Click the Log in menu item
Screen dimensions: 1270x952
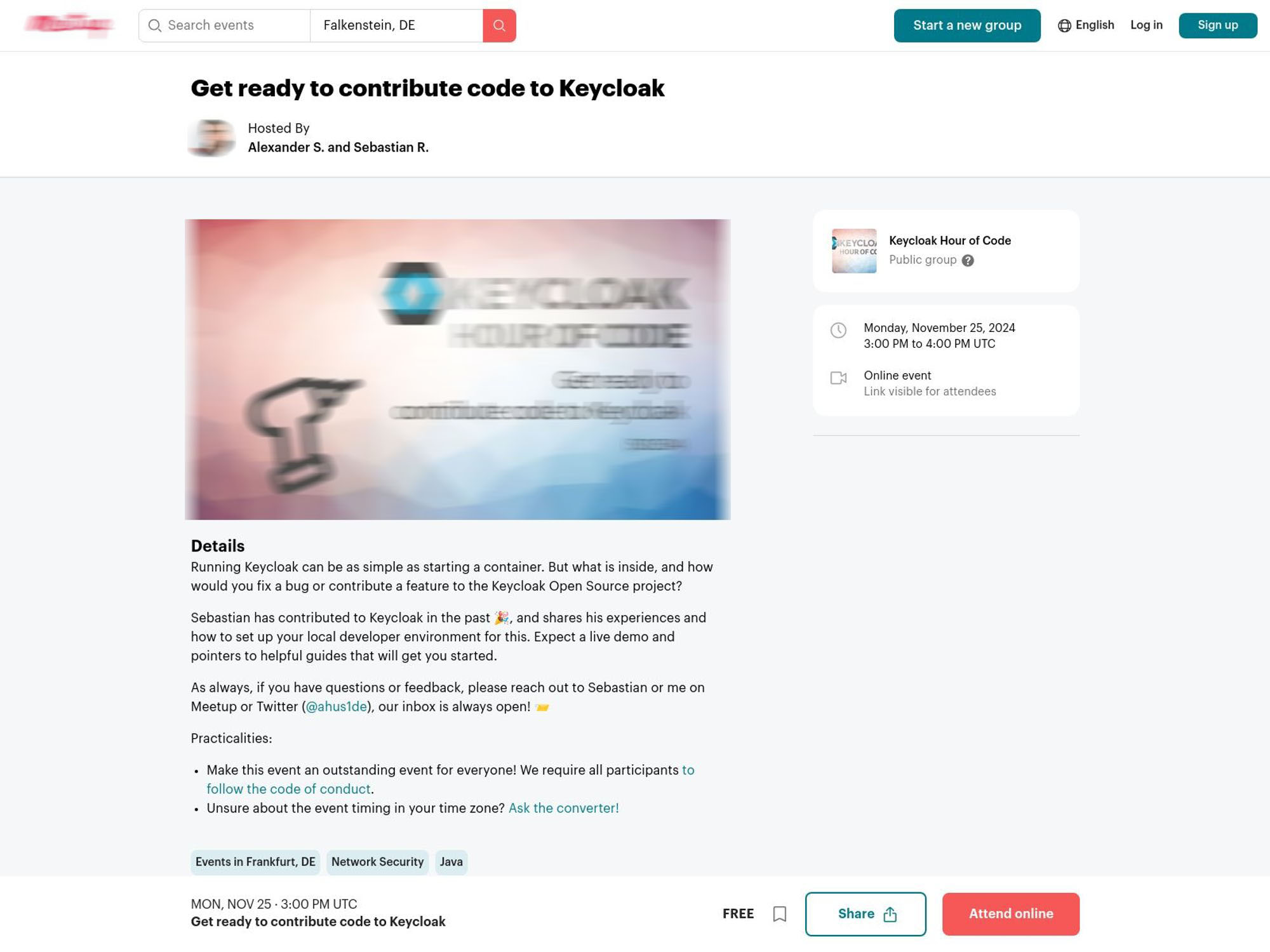pos(1146,25)
